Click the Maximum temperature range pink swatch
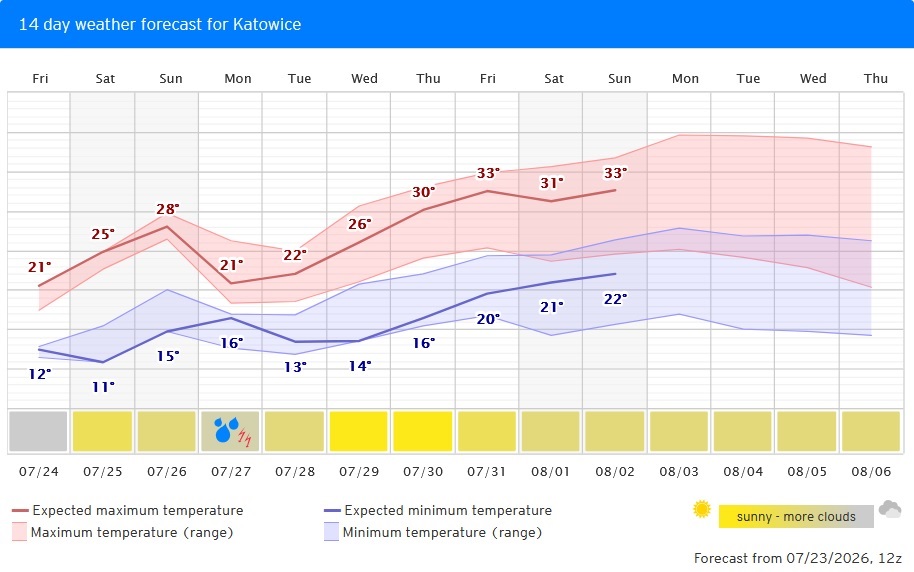The image size is (914, 572). (19, 532)
